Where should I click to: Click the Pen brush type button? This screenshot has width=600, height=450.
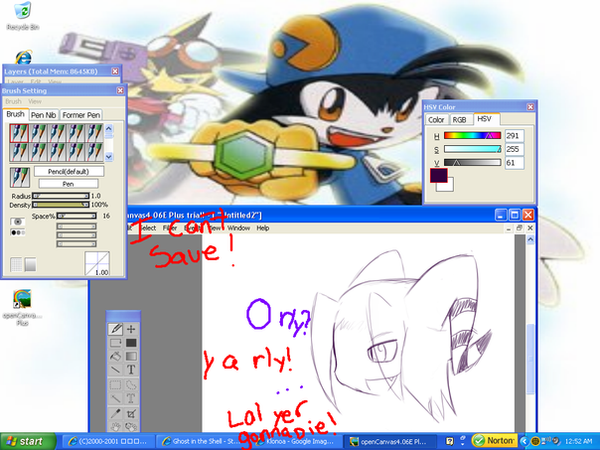[x=68, y=184]
